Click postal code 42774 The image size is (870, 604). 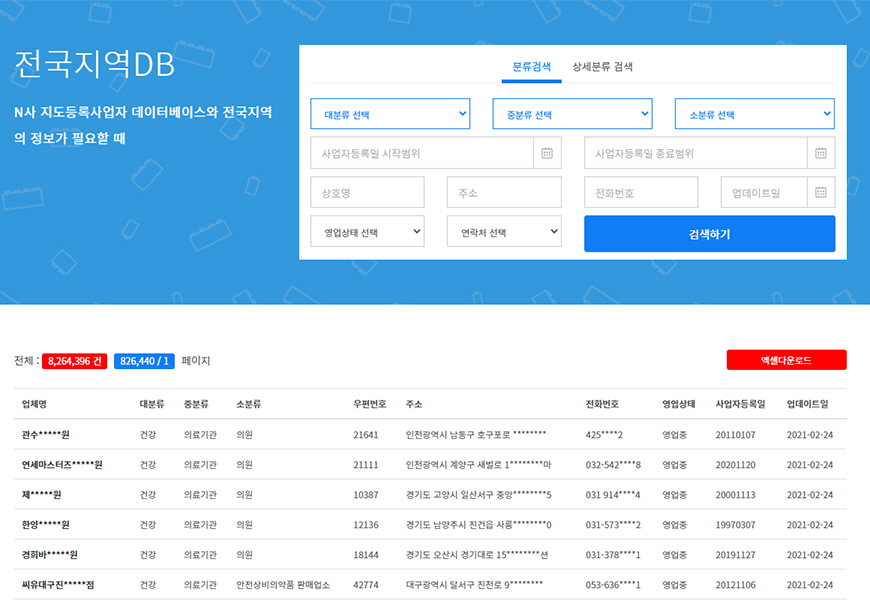tap(366, 585)
